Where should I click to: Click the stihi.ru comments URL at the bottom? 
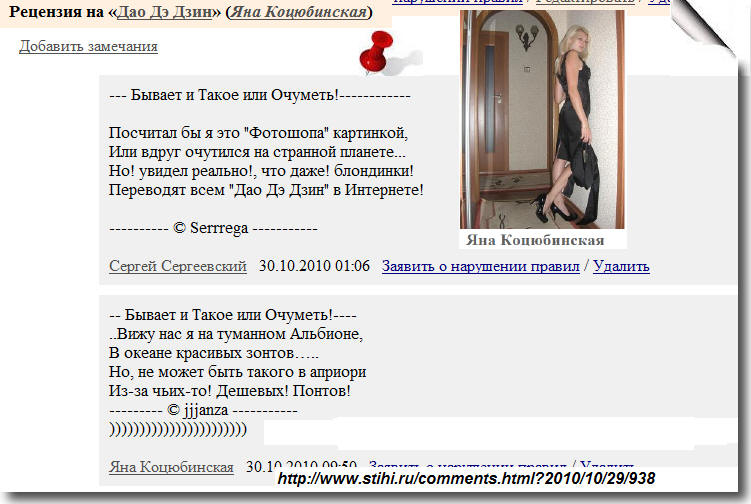point(466,478)
